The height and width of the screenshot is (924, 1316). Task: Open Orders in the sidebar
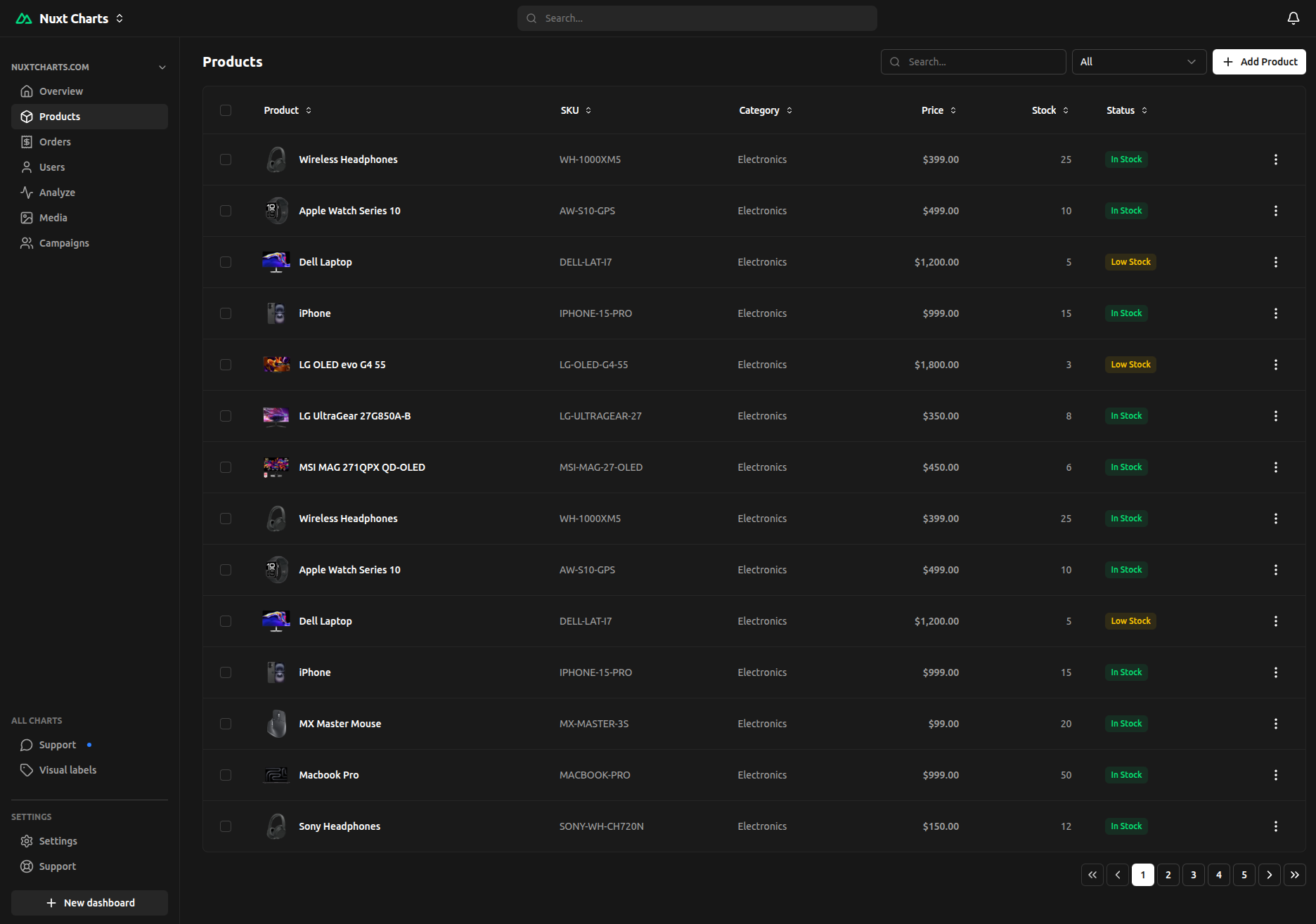[55, 142]
